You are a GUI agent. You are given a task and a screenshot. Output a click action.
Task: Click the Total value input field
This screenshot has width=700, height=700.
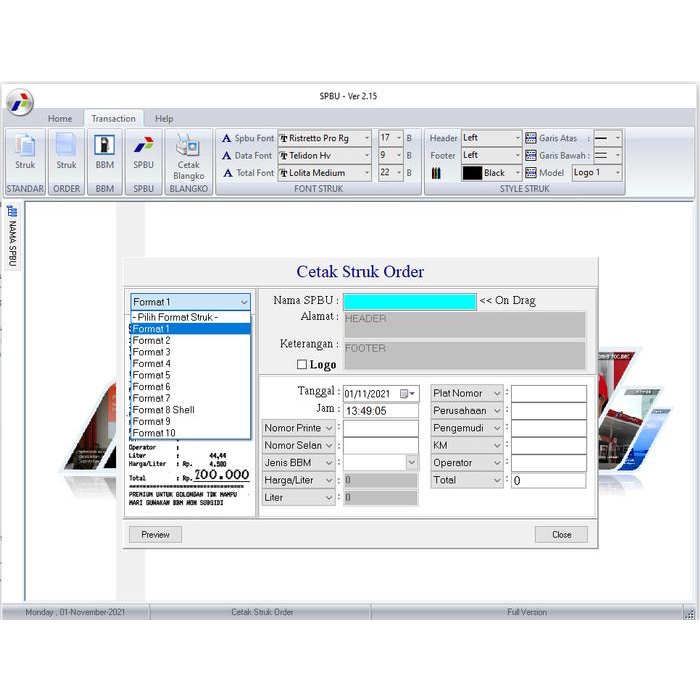tap(549, 480)
